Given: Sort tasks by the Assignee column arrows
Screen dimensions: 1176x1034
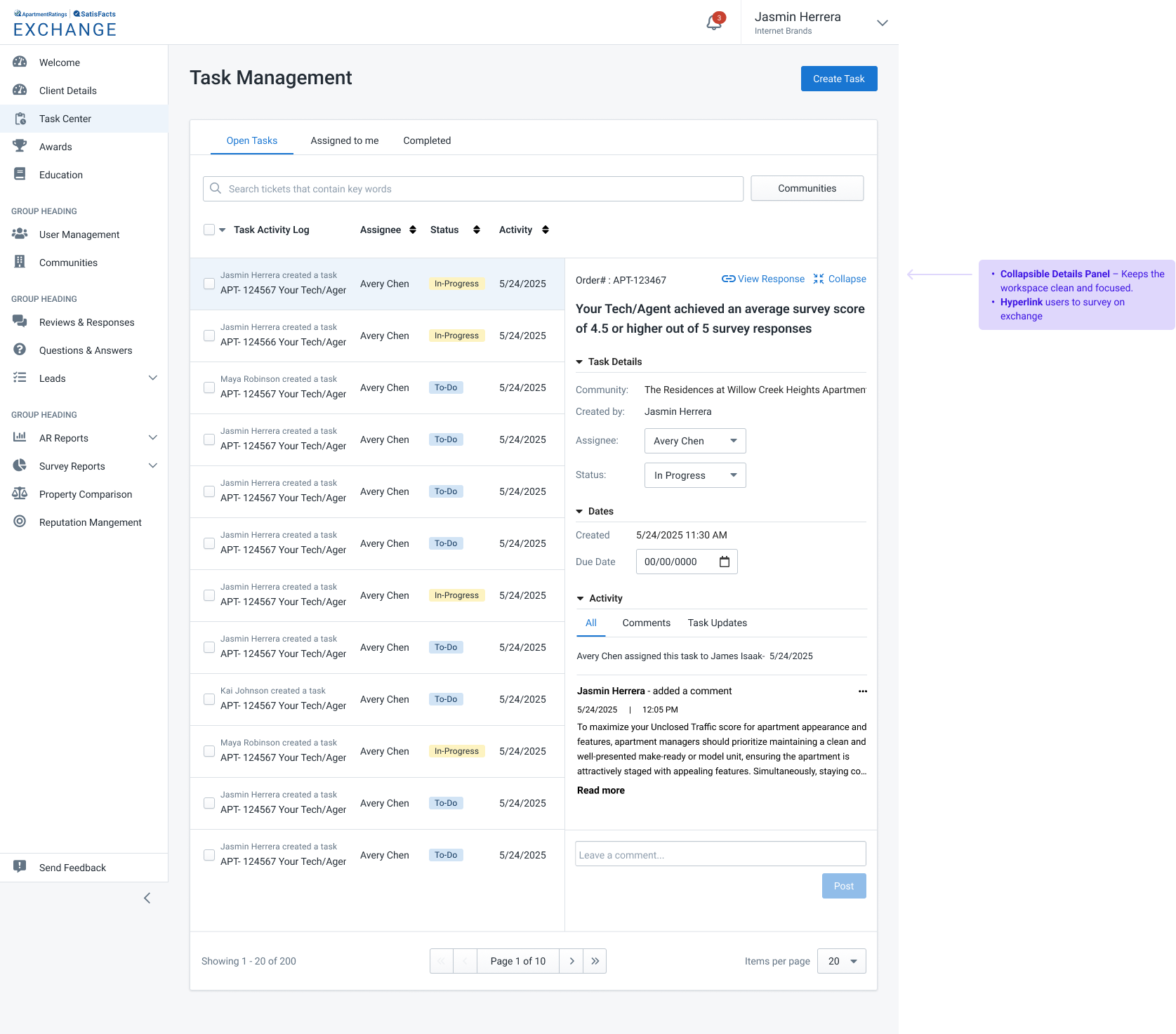Looking at the screenshot, I should click(x=413, y=230).
